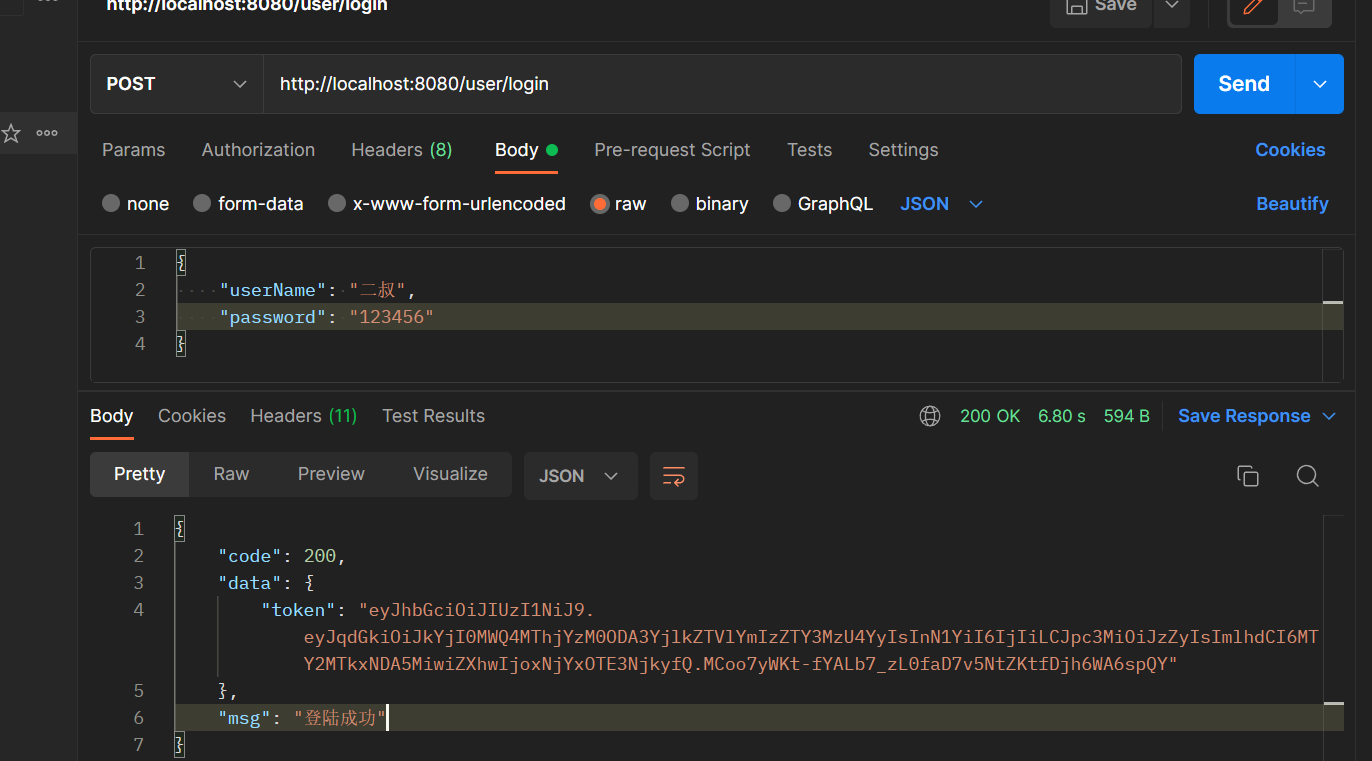Select the GraphQL body radio button

tap(823, 204)
